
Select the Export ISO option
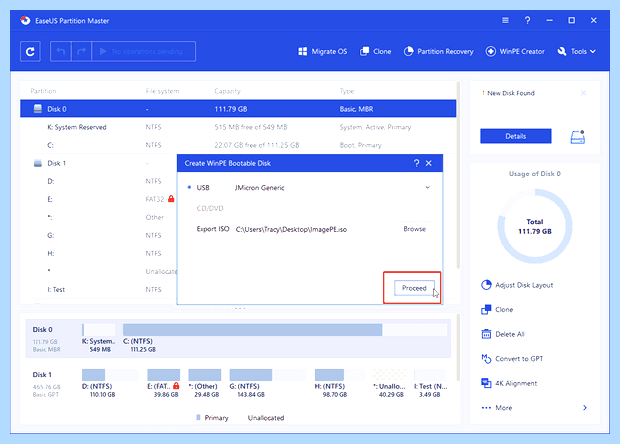(x=213, y=229)
